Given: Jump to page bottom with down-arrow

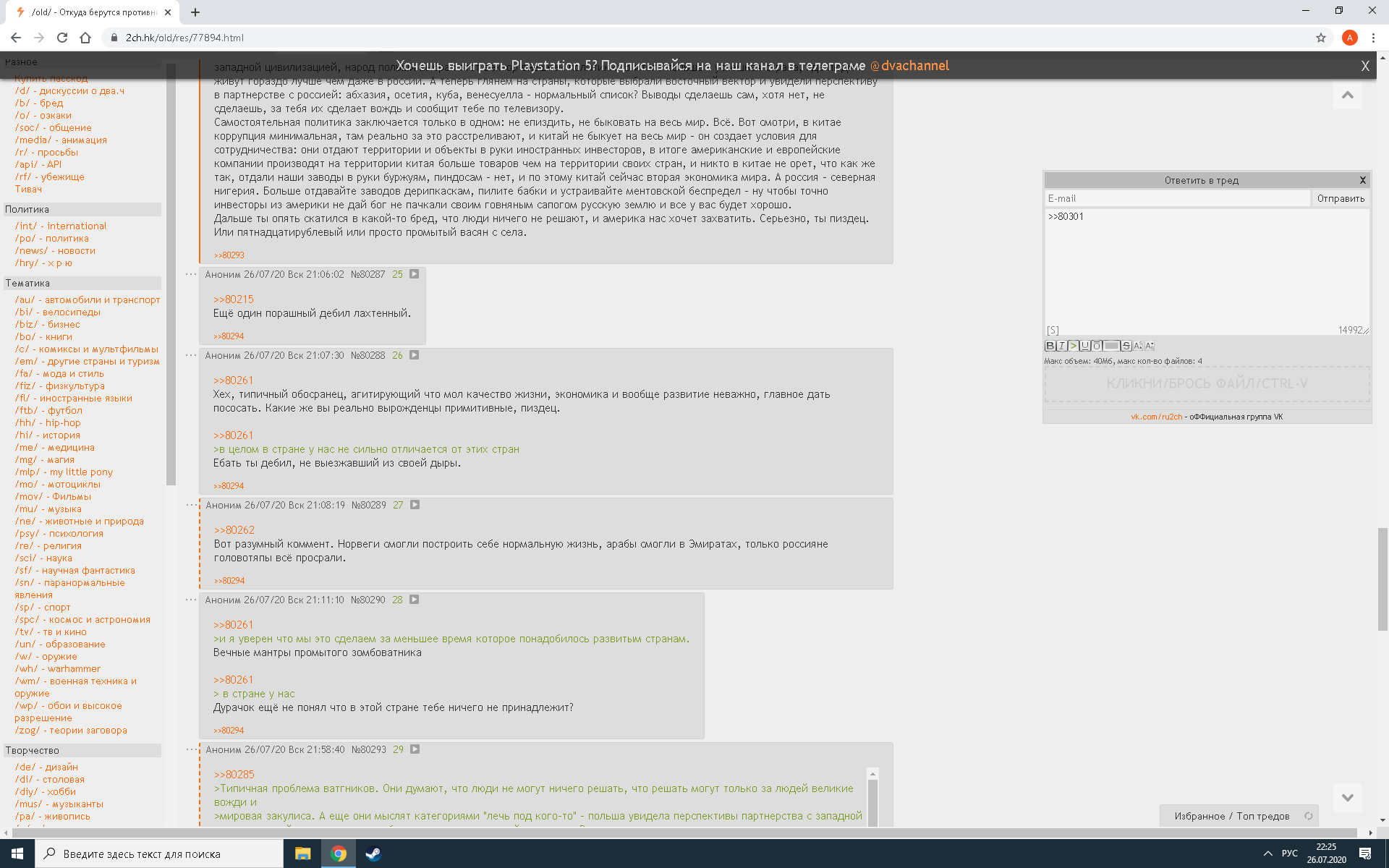Looking at the screenshot, I should pyautogui.click(x=1347, y=797).
